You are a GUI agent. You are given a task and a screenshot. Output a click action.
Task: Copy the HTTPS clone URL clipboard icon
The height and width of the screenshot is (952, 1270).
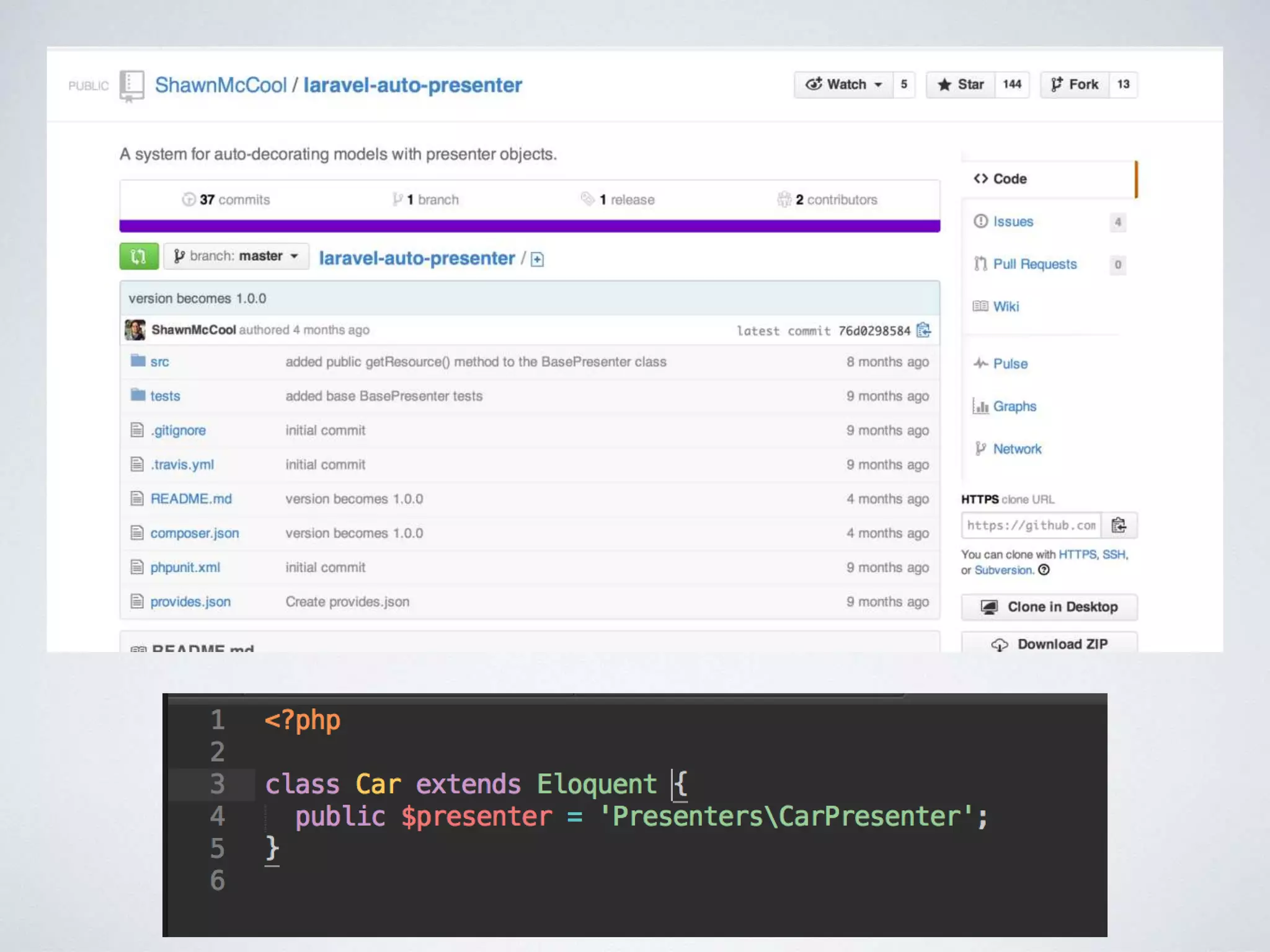pyautogui.click(x=1119, y=526)
